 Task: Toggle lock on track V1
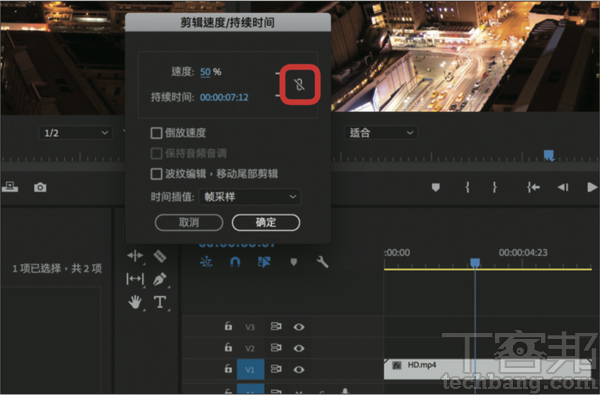[228, 369]
